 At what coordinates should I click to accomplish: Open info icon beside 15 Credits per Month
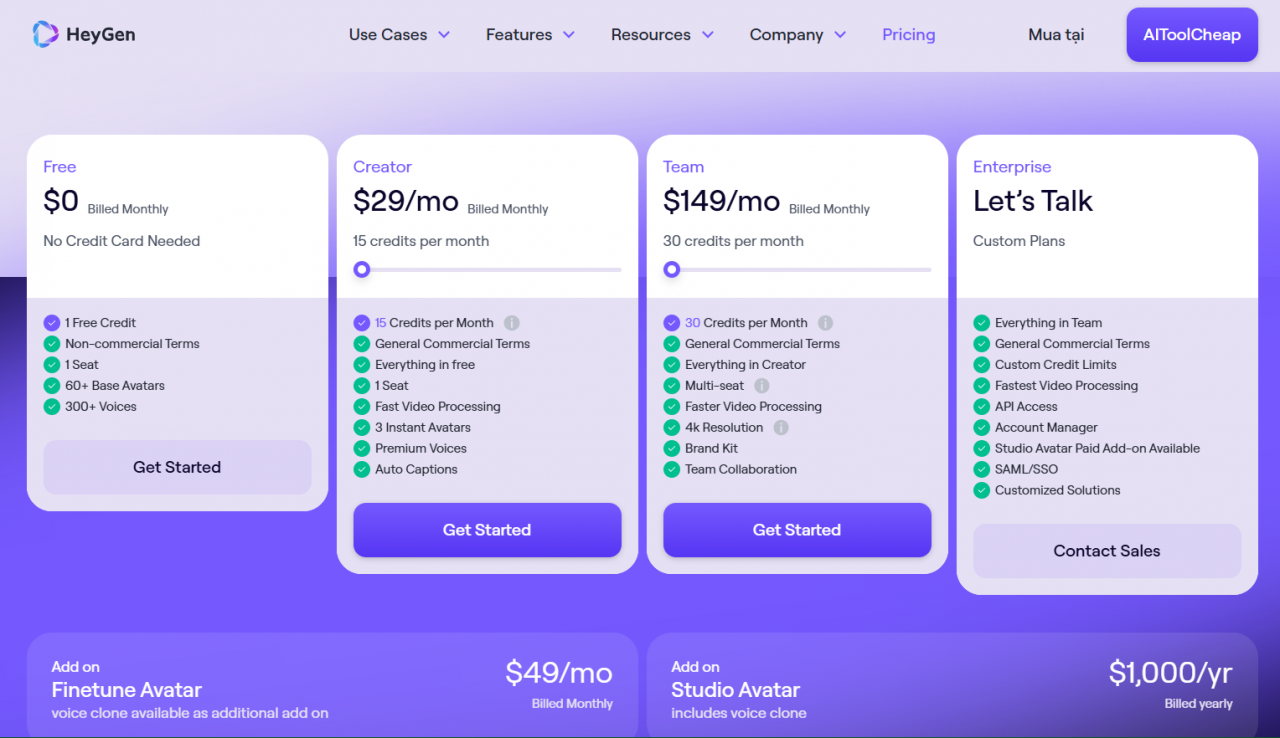512,323
